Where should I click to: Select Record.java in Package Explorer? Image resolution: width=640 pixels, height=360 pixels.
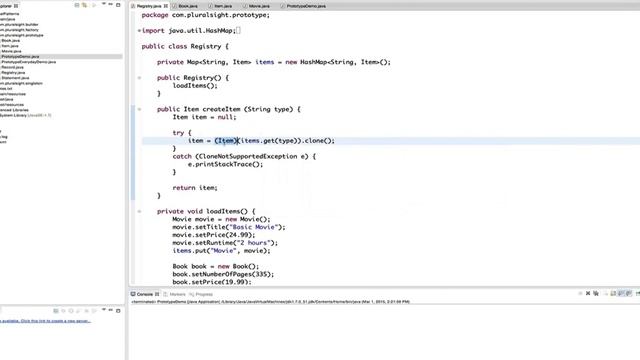click(12, 67)
